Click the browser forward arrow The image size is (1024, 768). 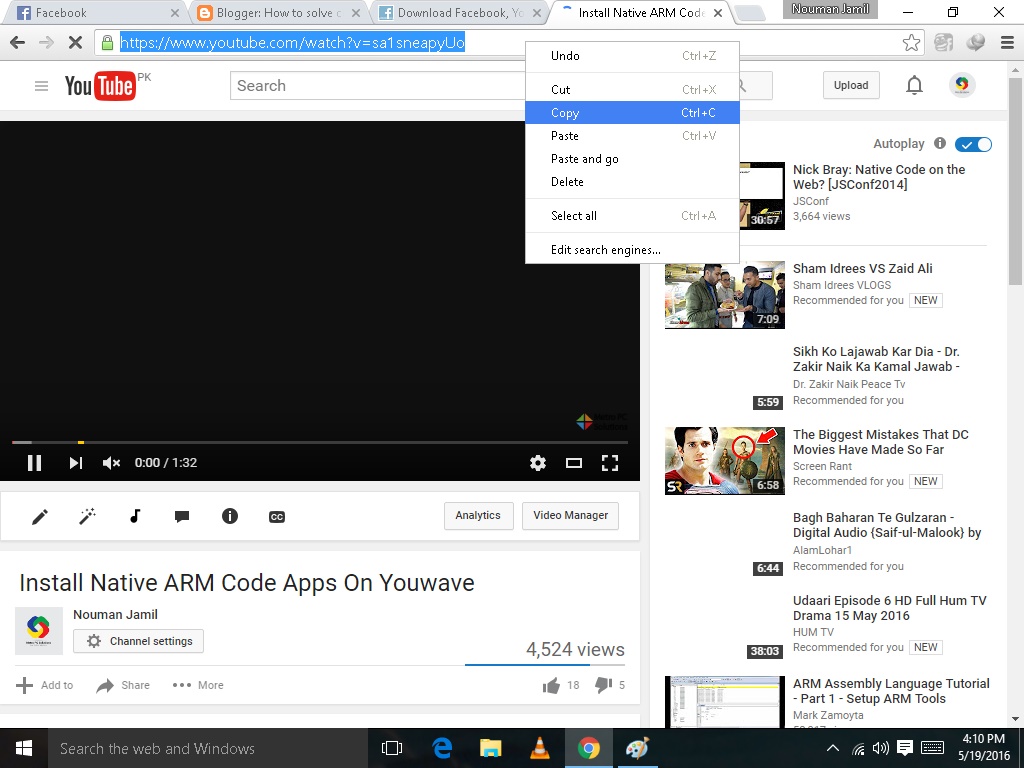click(46, 42)
